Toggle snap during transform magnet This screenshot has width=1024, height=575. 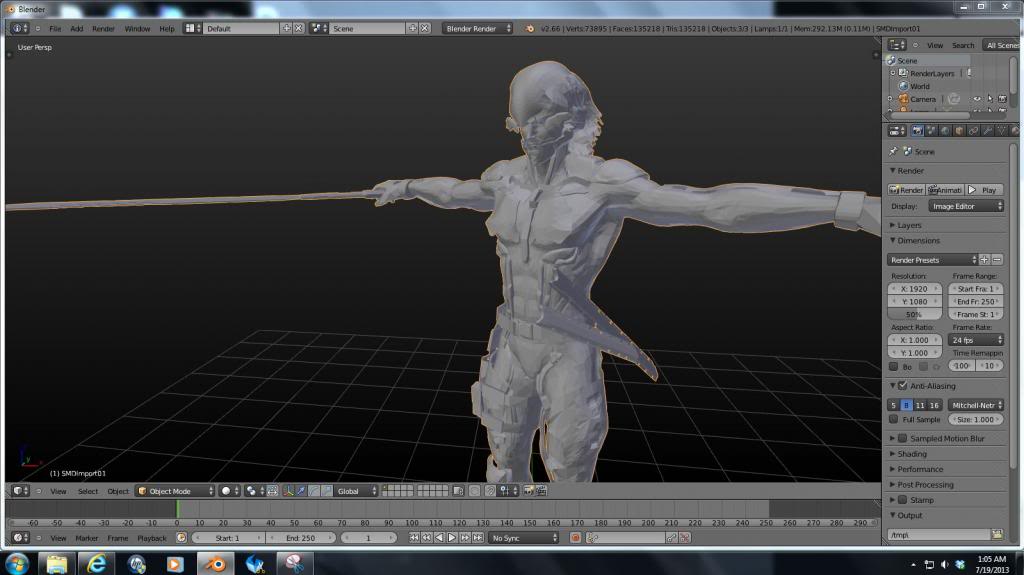[490, 491]
